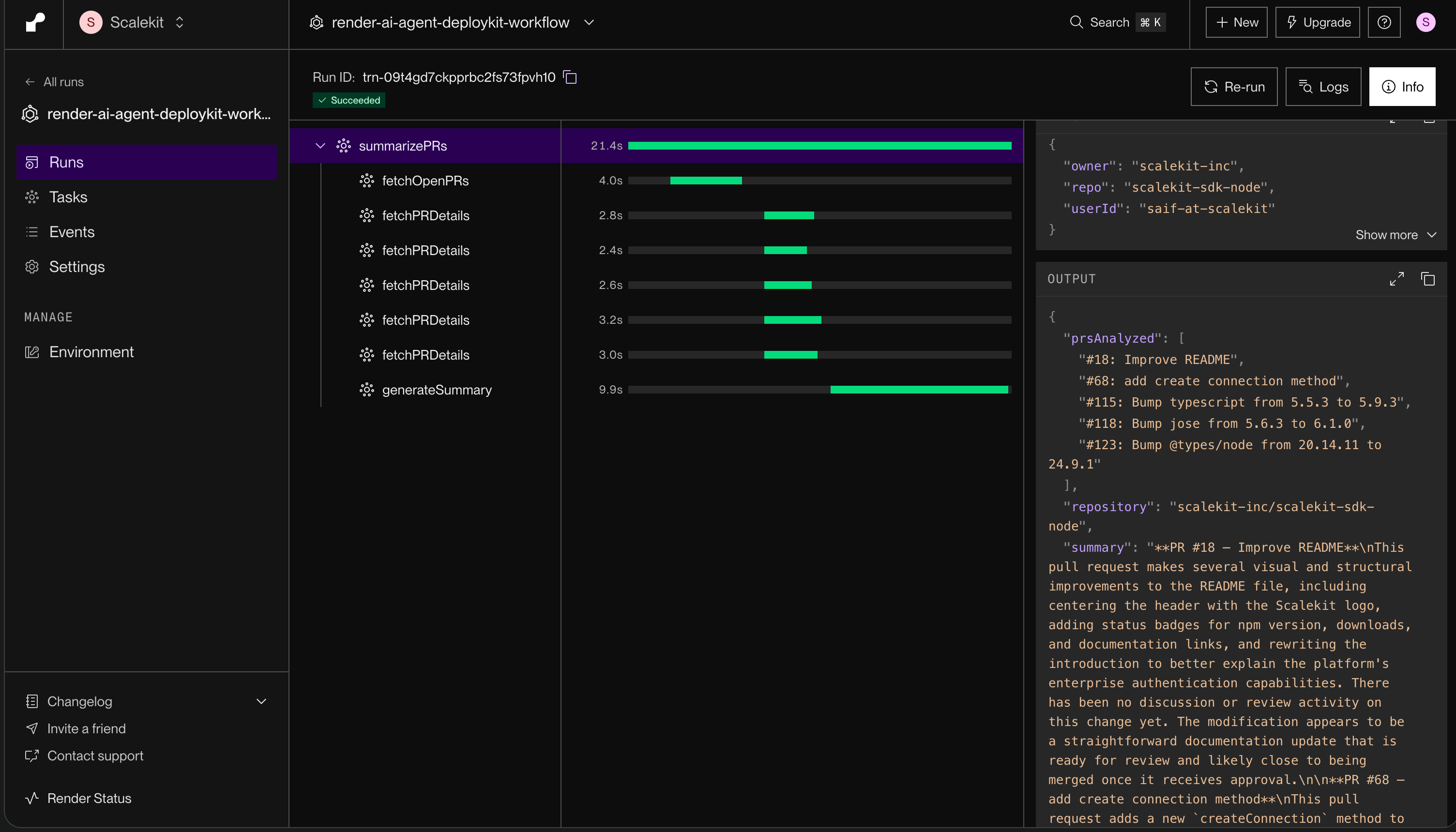Screen dimensions: 1456x832
Task: Open the Events section in sidebar
Action: coord(72,231)
